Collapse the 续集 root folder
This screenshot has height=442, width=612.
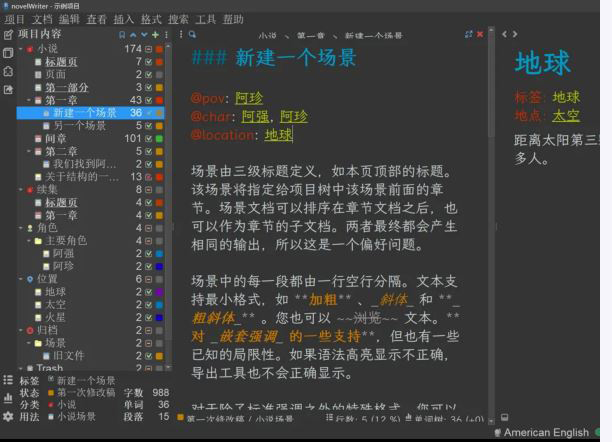coord(21,190)
